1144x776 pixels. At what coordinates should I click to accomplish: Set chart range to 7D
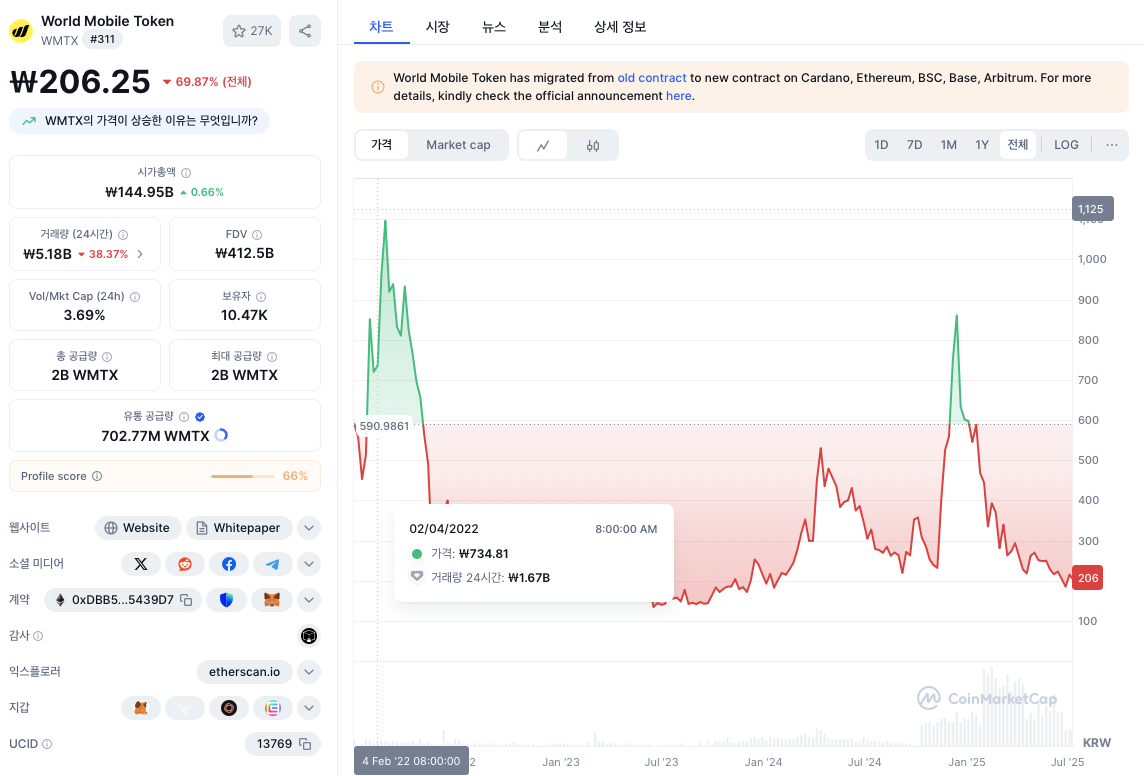pyautogui.click(x=914, y=144)
